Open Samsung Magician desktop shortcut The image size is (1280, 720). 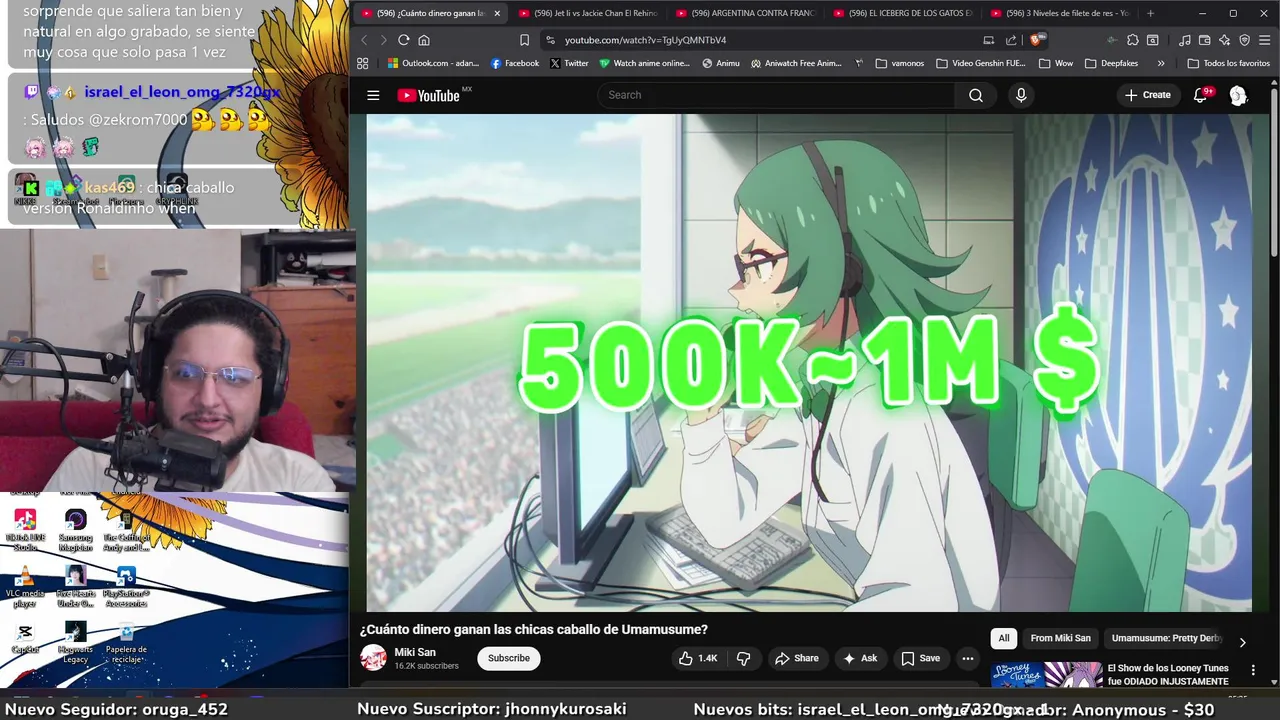tap(76, 530)
